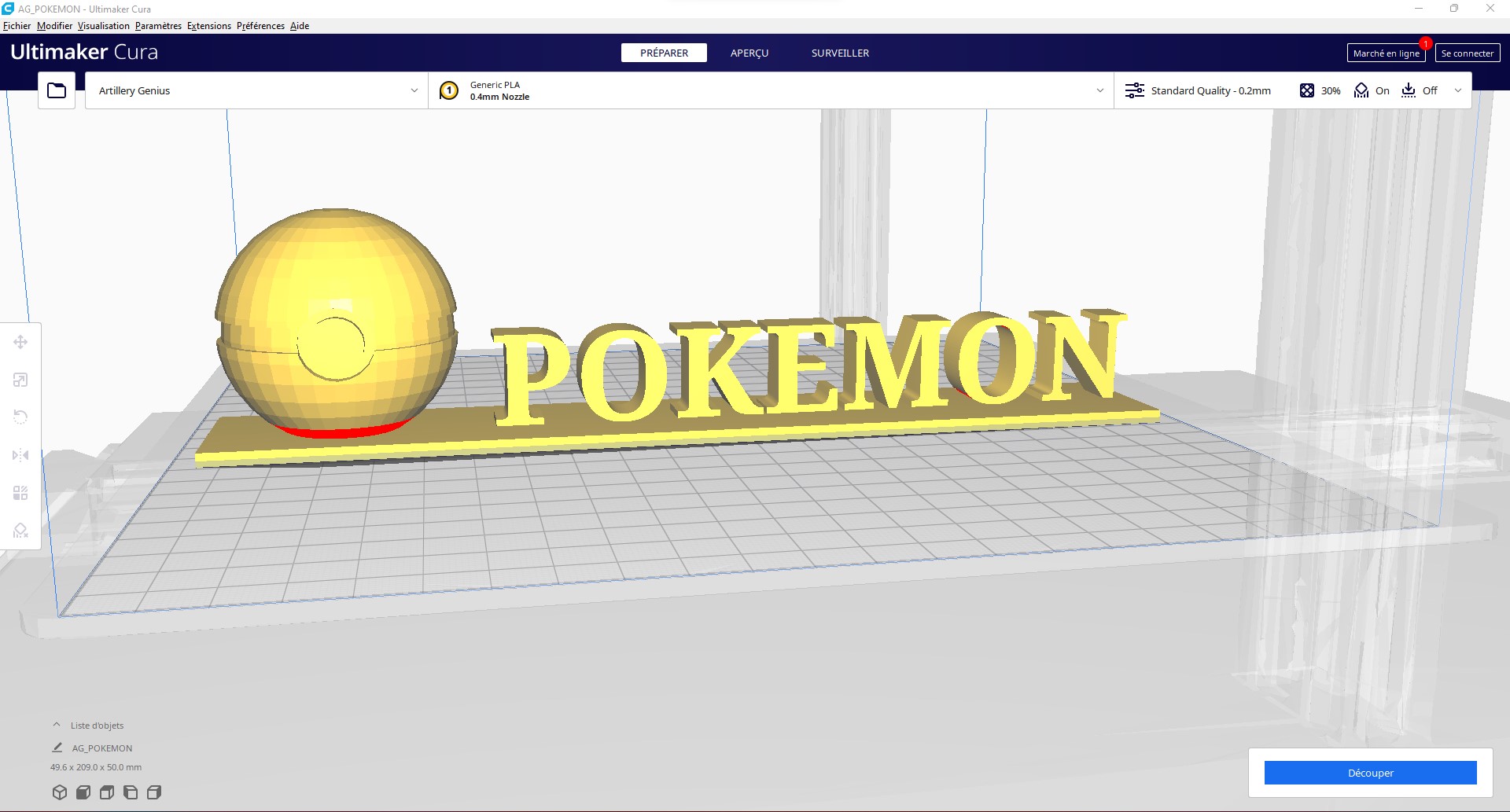This screenshot has height=812, width=1510.
Task: Select the Scale tool
Action: [21, 379]
